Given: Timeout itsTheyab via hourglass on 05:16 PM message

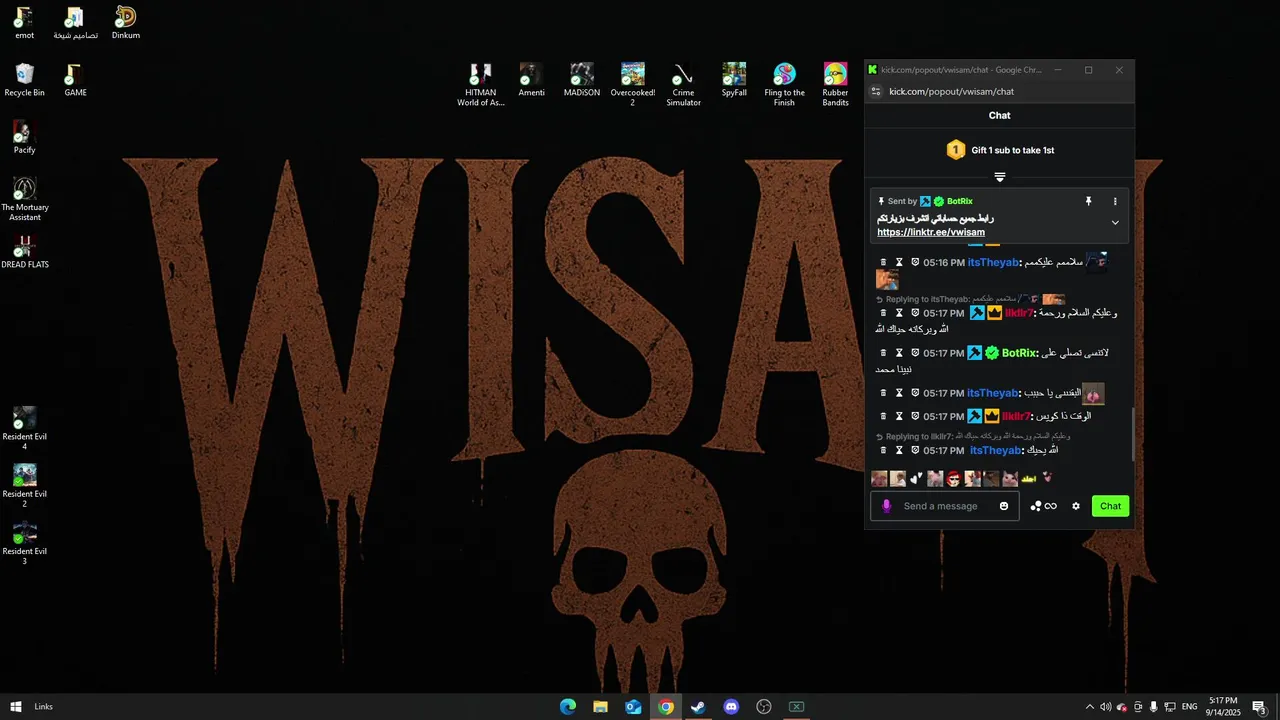Looking at the screenshot, I should [899, 262].
